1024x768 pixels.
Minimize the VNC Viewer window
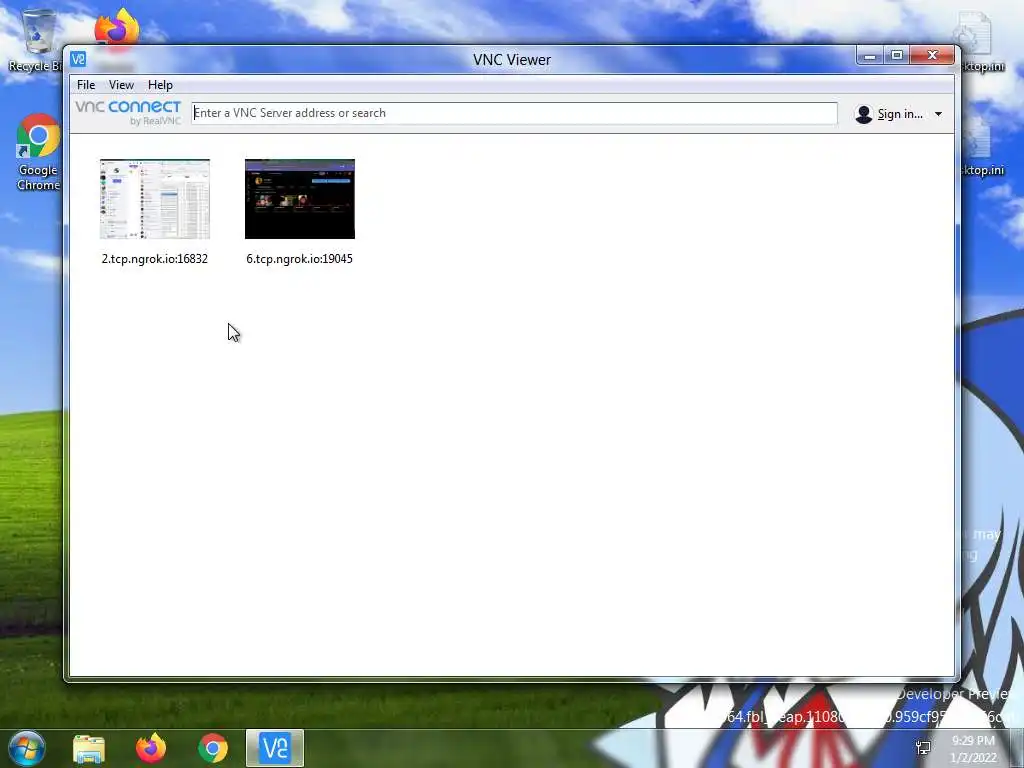[870, 56]
